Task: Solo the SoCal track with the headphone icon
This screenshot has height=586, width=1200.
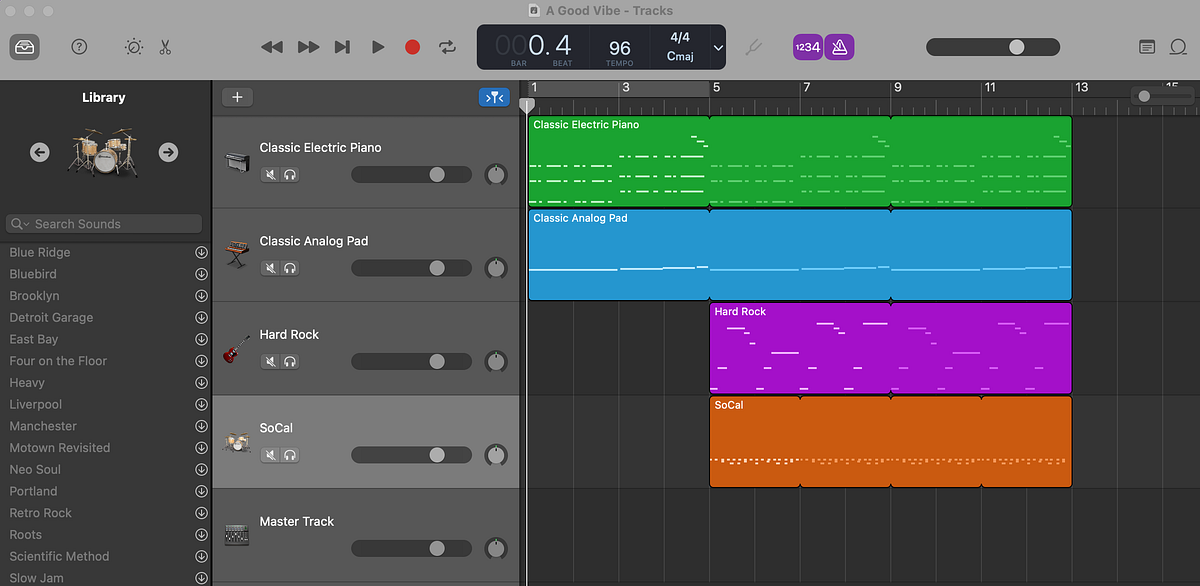Action: coord(290,454)
